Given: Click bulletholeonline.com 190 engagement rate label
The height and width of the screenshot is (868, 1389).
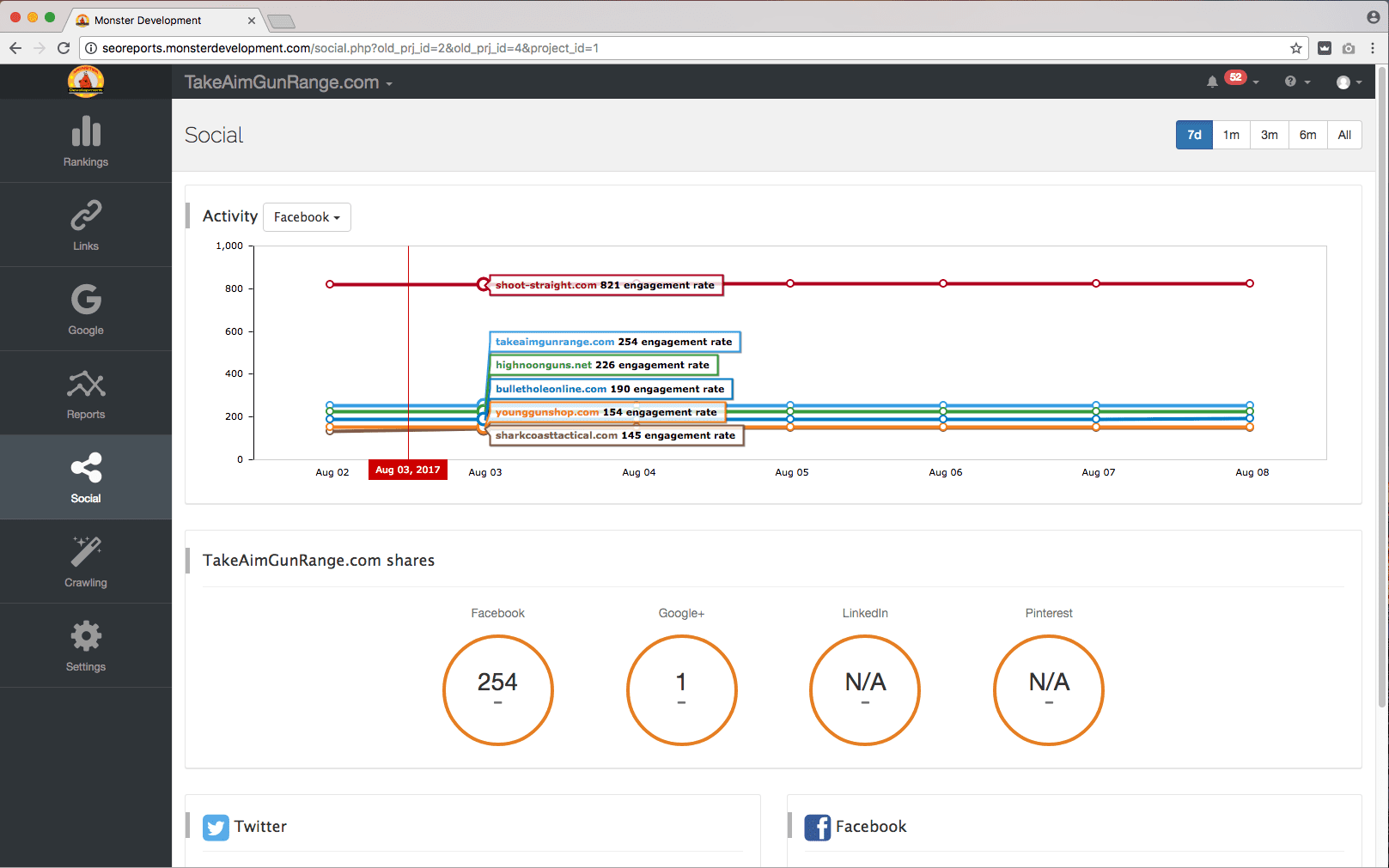Looking at the screenshot, I should click(x=610, y=389).
